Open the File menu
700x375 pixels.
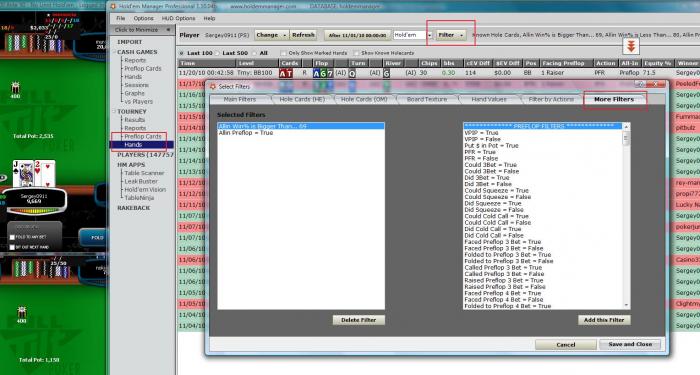click(x=121, y=18)
